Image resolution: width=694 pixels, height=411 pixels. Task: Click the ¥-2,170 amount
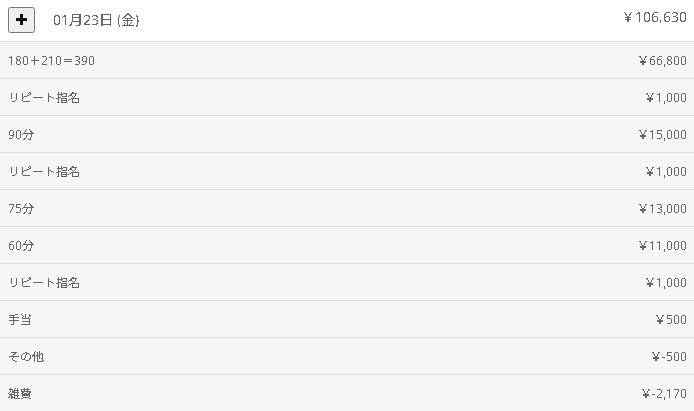tap(664, 394)
